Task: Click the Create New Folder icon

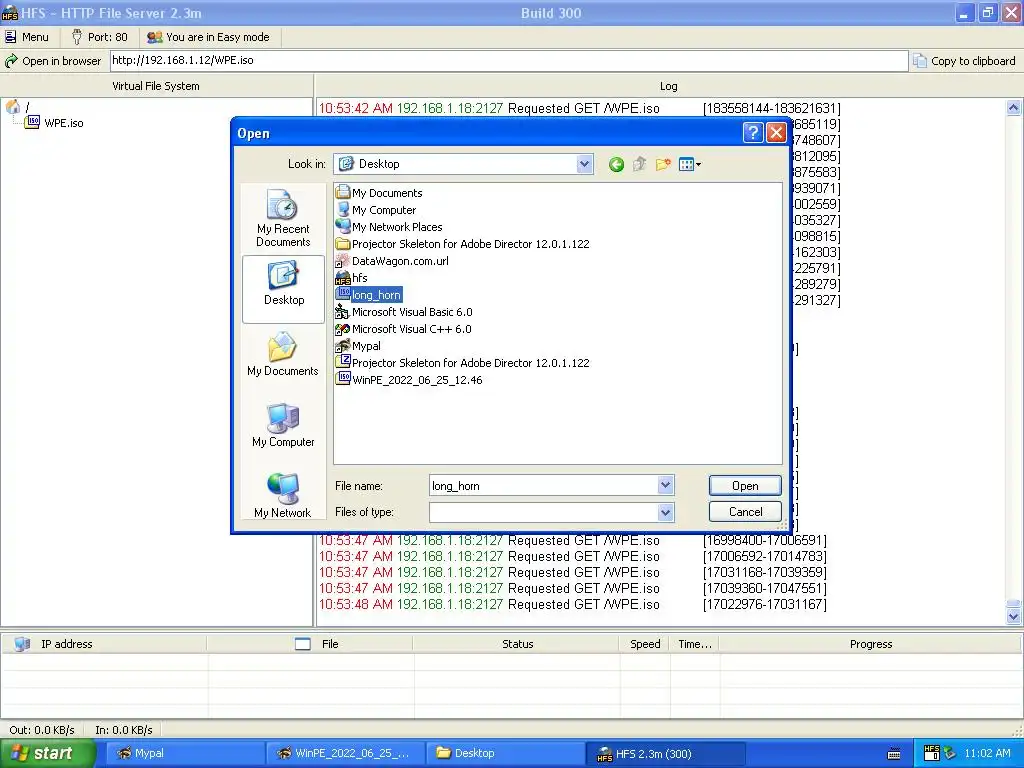Action: pyautogui.click(x=663, y=165)
